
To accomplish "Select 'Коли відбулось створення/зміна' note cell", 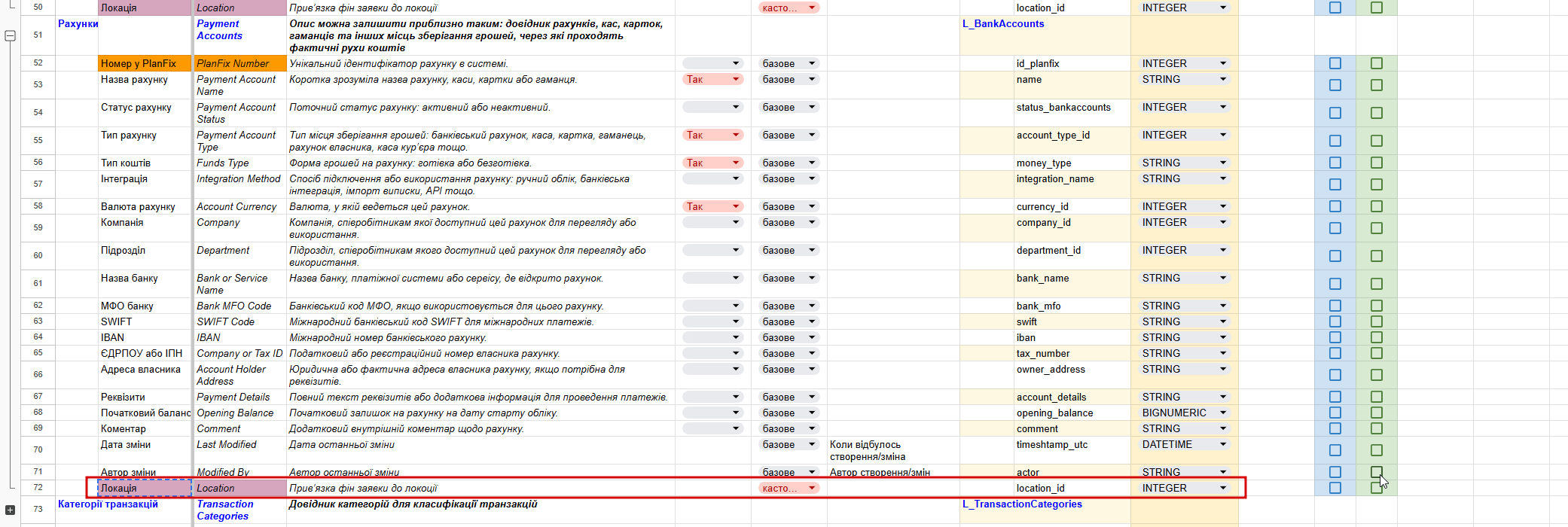I will (x=893, y=450).
